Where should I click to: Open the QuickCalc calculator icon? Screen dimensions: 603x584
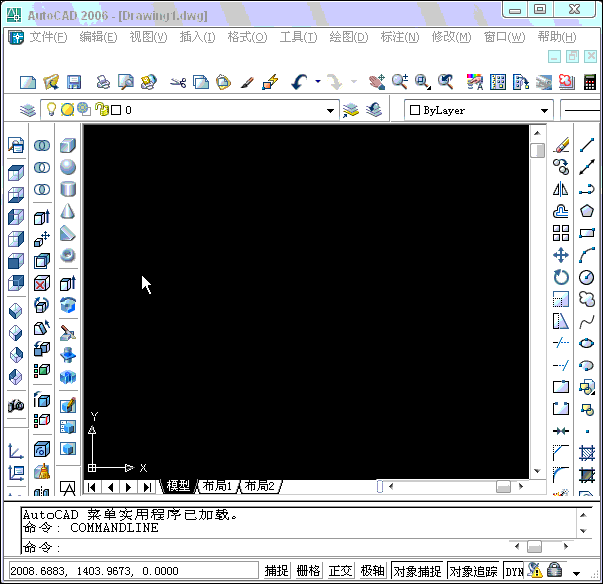tap(590, 82)
